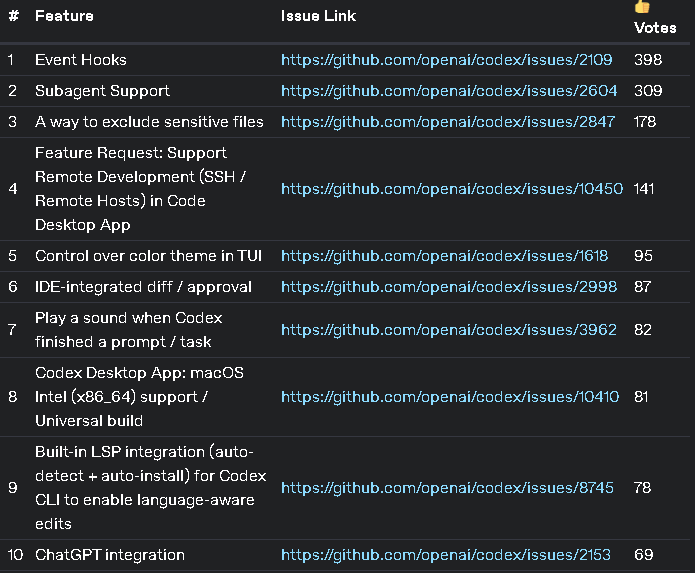Open the issues/10450 remote development link
The width and height of the screenshot is (695, 573).
(x=452, y=189)
